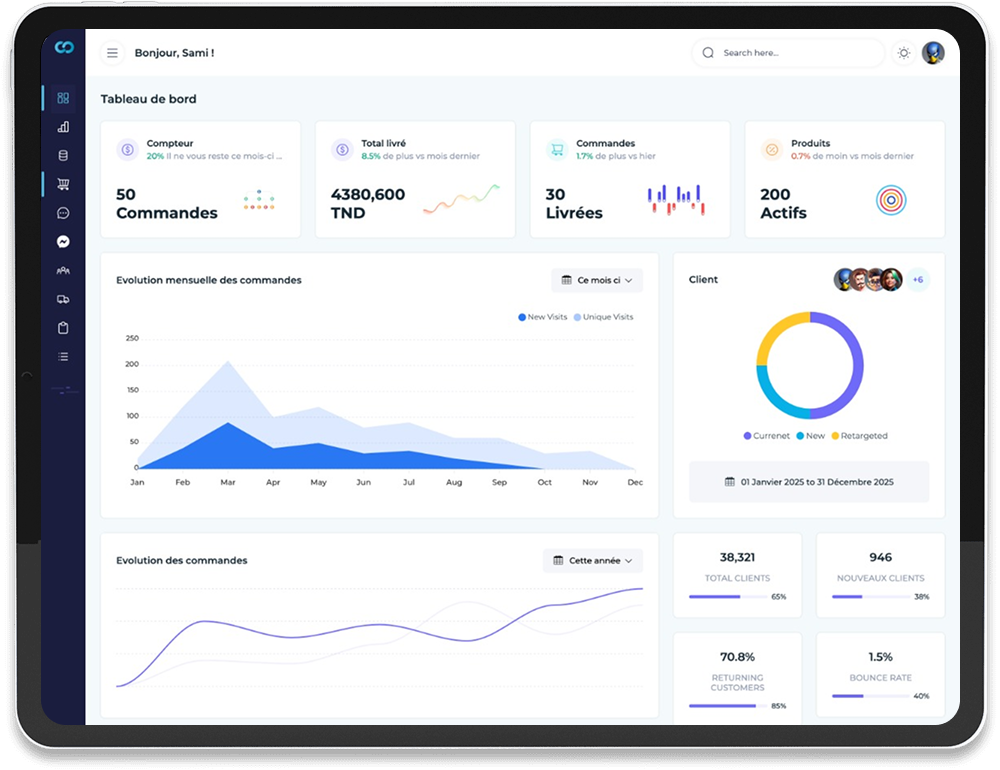Screen dimensions: 1000x770
Task: Click the clipboard icon in the sidebar
Action: [62, 327]
